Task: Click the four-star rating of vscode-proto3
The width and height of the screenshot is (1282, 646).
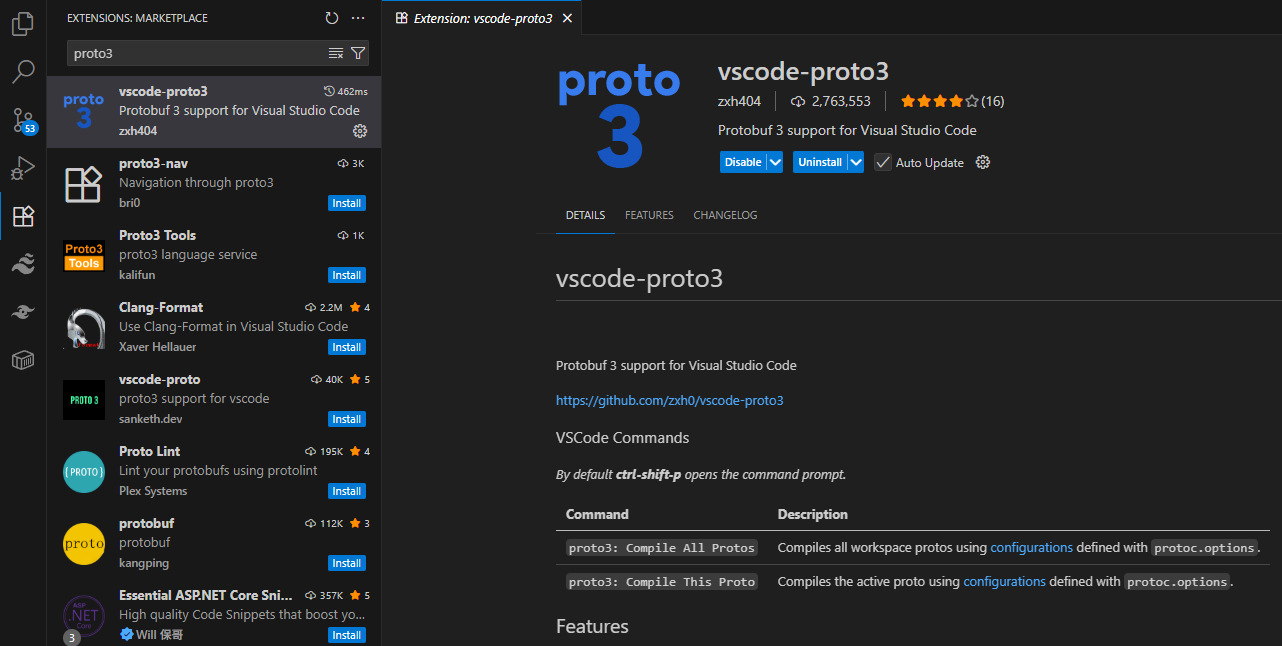Action: [940, 101]
